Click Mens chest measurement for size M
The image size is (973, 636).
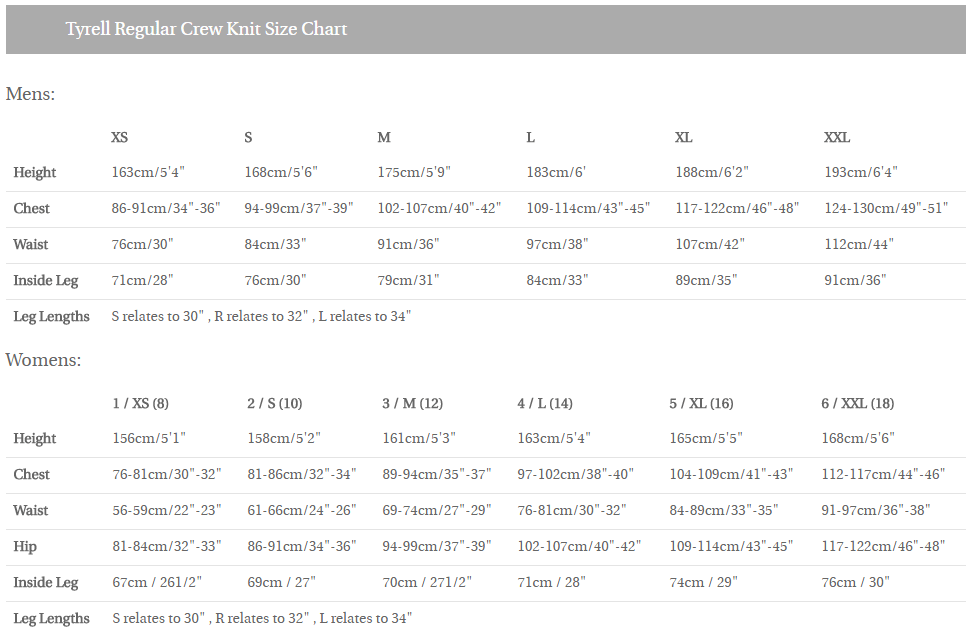439,208
